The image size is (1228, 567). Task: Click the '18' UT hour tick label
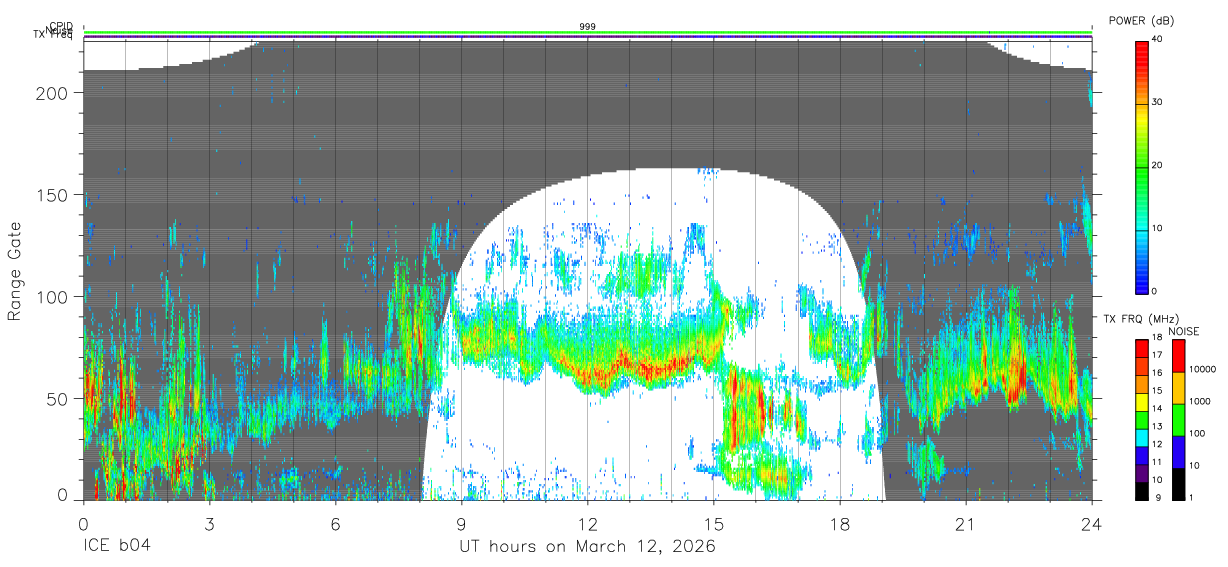click(840, 523)
